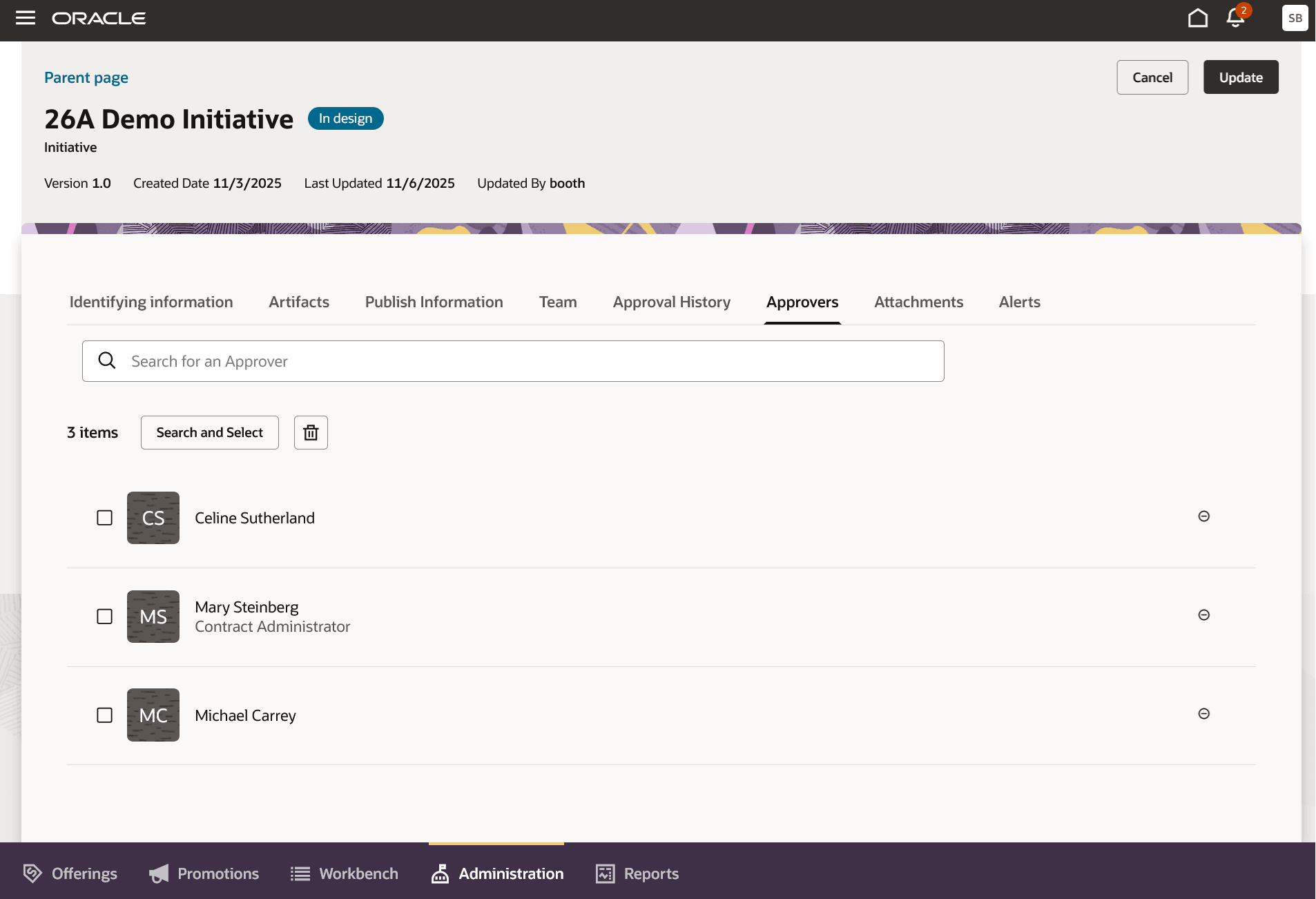Open notifications via the bell icon
Image resolution: width=1316 pixels, height=899 pixels.
tap(1235, 19)
